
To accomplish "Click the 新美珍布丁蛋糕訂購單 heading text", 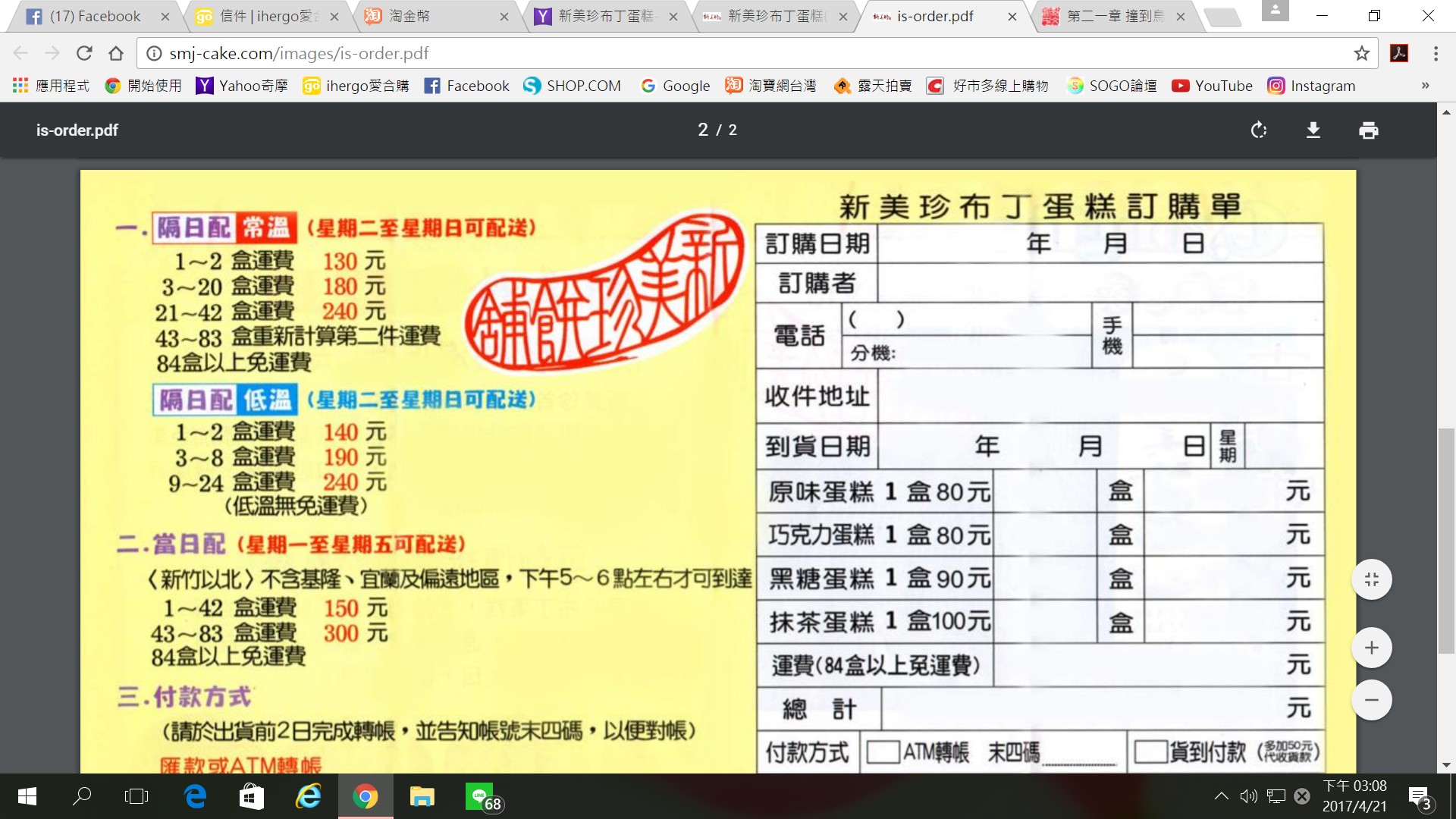I will tap(1040, 206).
